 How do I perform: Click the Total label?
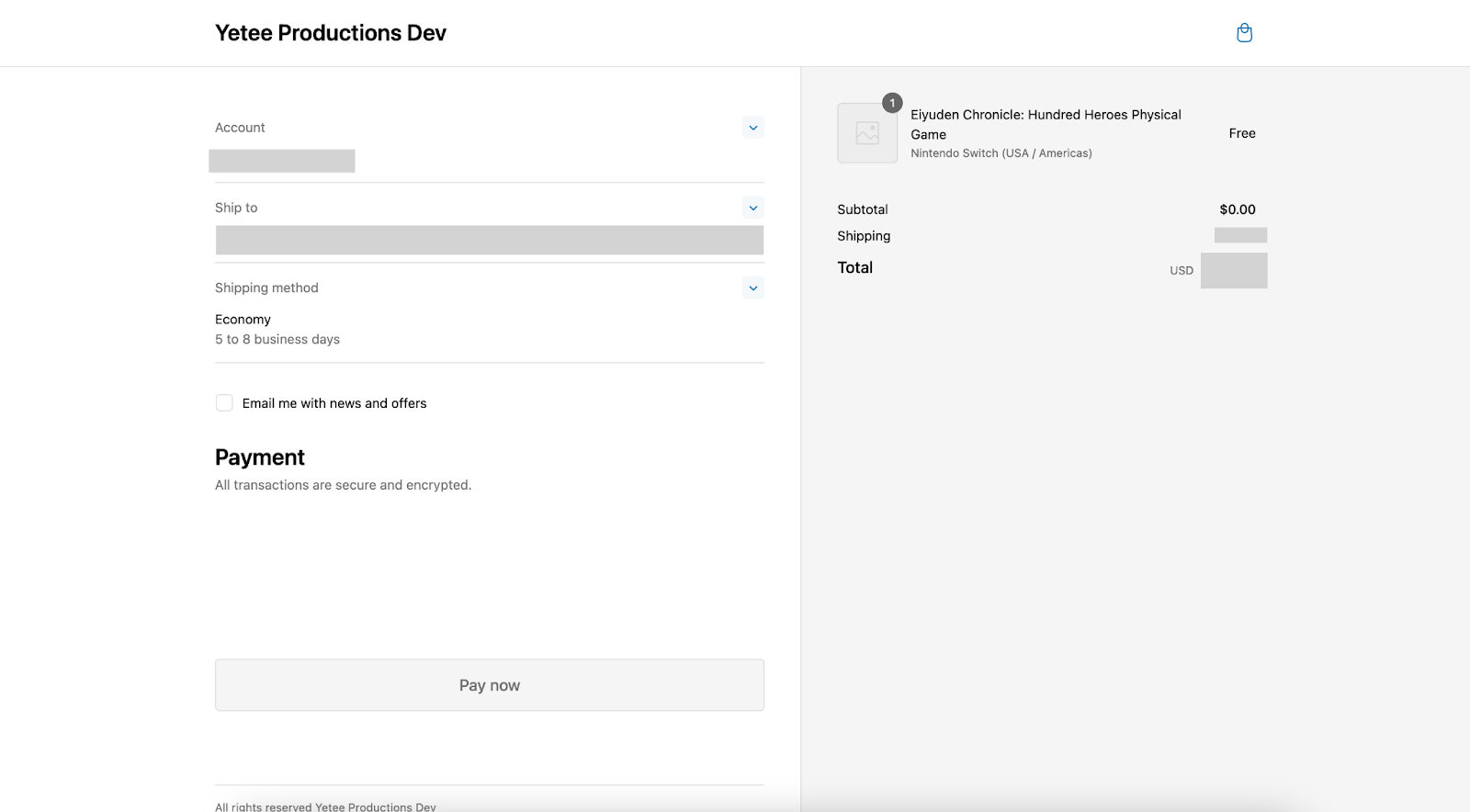[x=854, y=267]
